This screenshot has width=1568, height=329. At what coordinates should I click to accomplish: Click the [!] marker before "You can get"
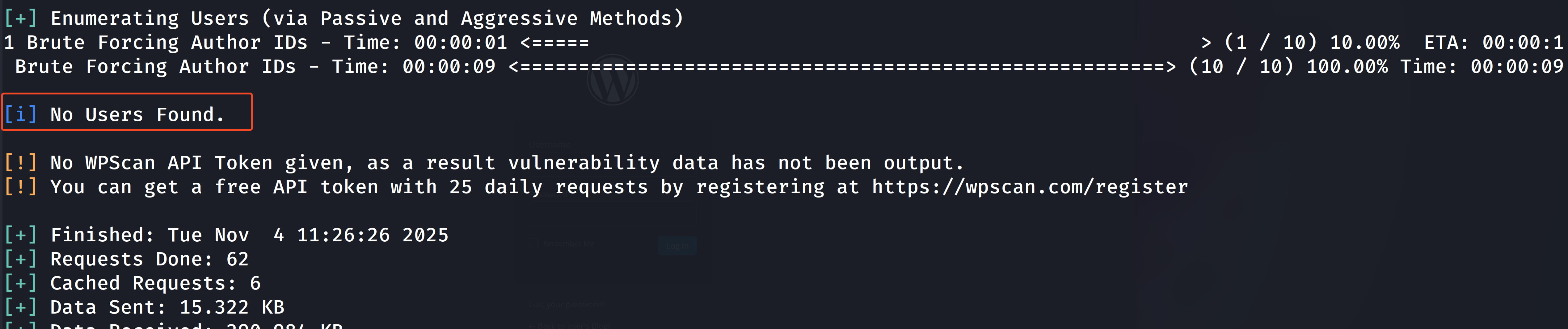tap(21, 187)
